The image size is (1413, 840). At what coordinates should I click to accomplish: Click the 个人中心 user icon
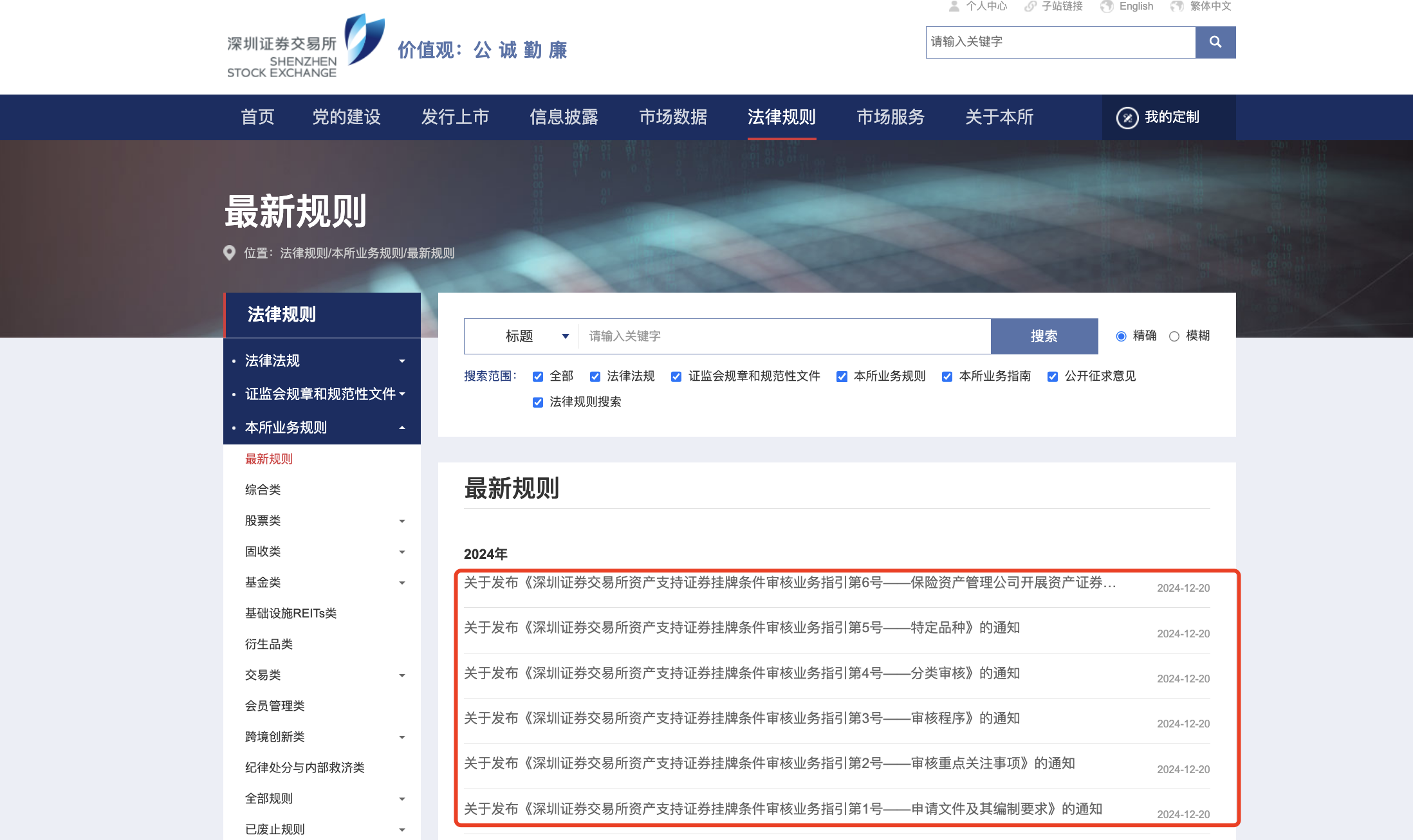point(954,6)
